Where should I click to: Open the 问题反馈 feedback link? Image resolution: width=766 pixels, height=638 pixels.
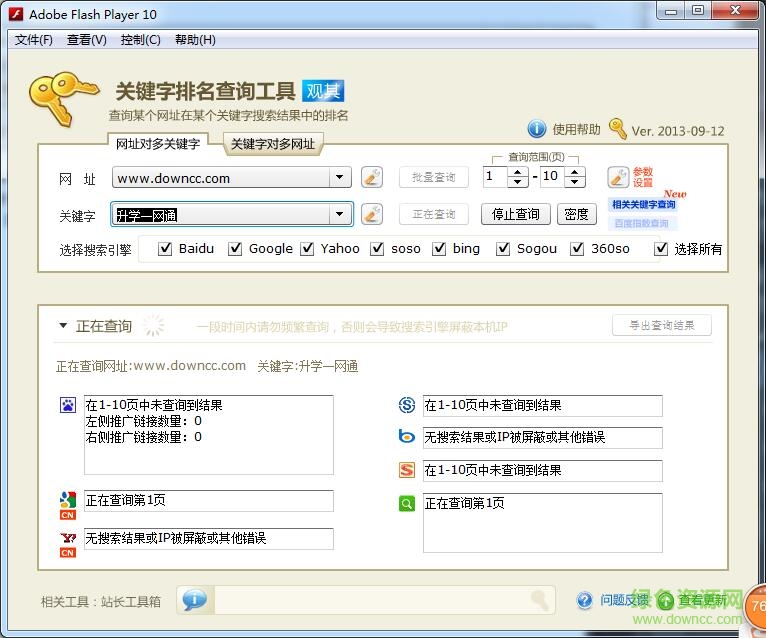click(x=624, y=600)
